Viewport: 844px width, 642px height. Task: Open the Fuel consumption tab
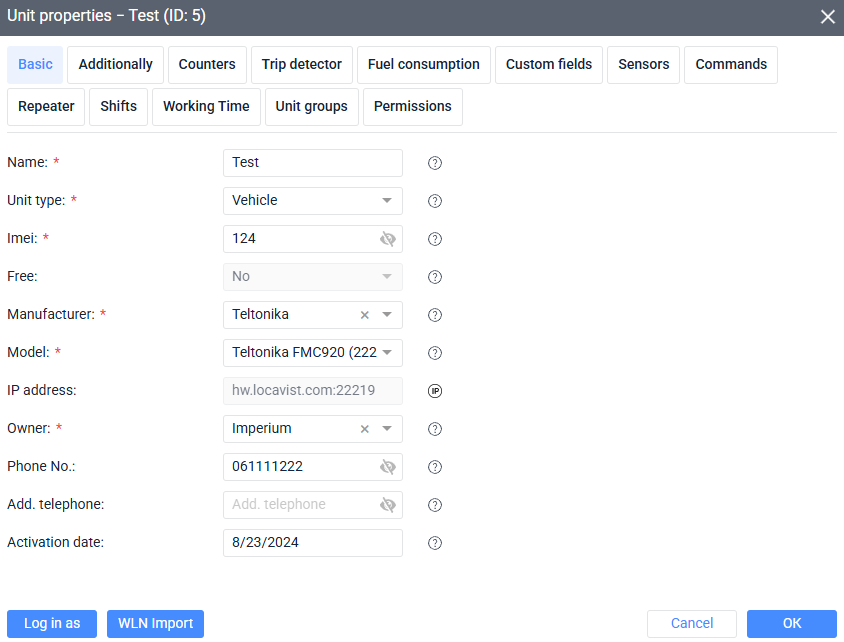(423, 64)
